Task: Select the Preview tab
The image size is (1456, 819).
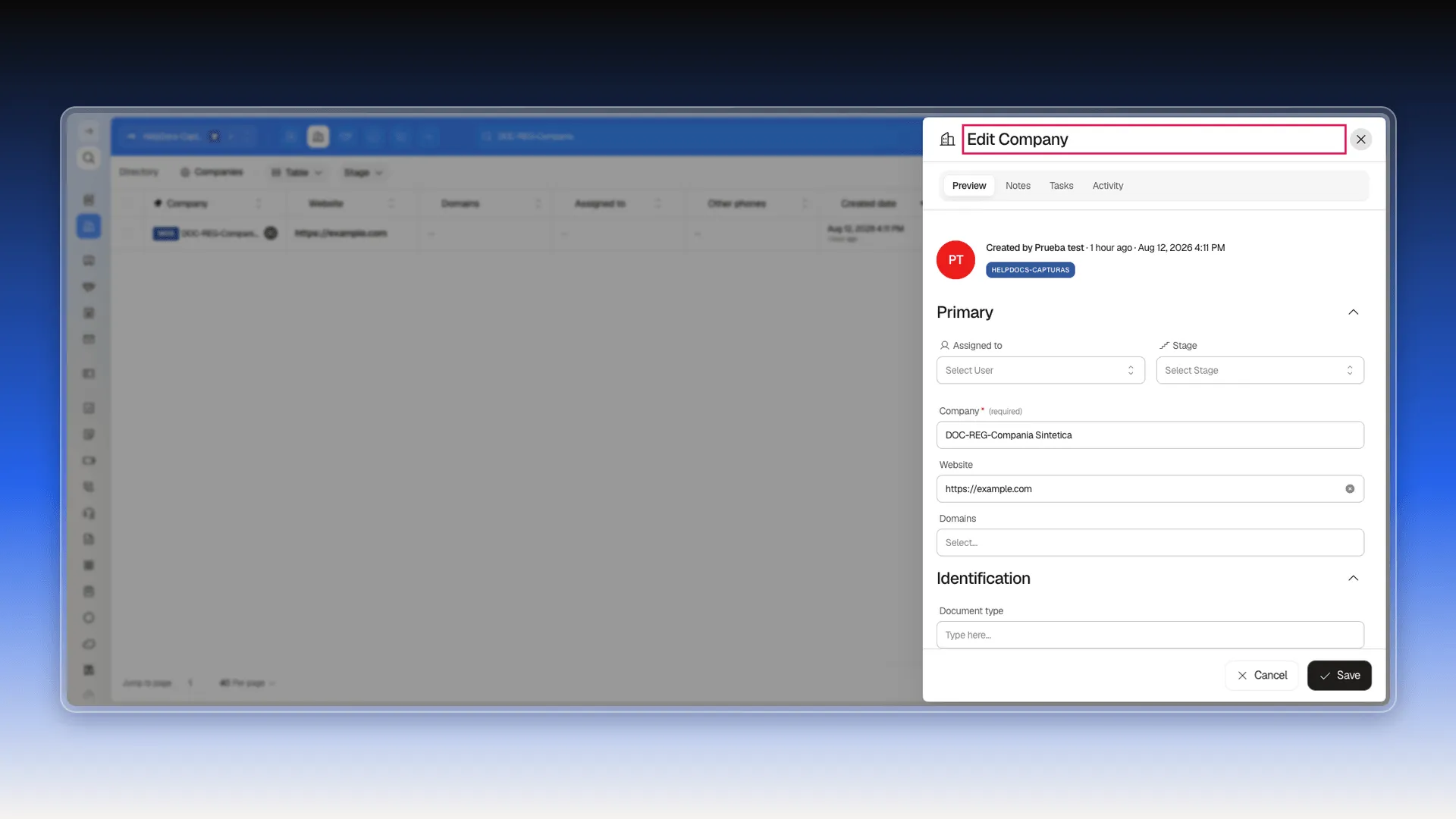Action: (x=968, y=186)
